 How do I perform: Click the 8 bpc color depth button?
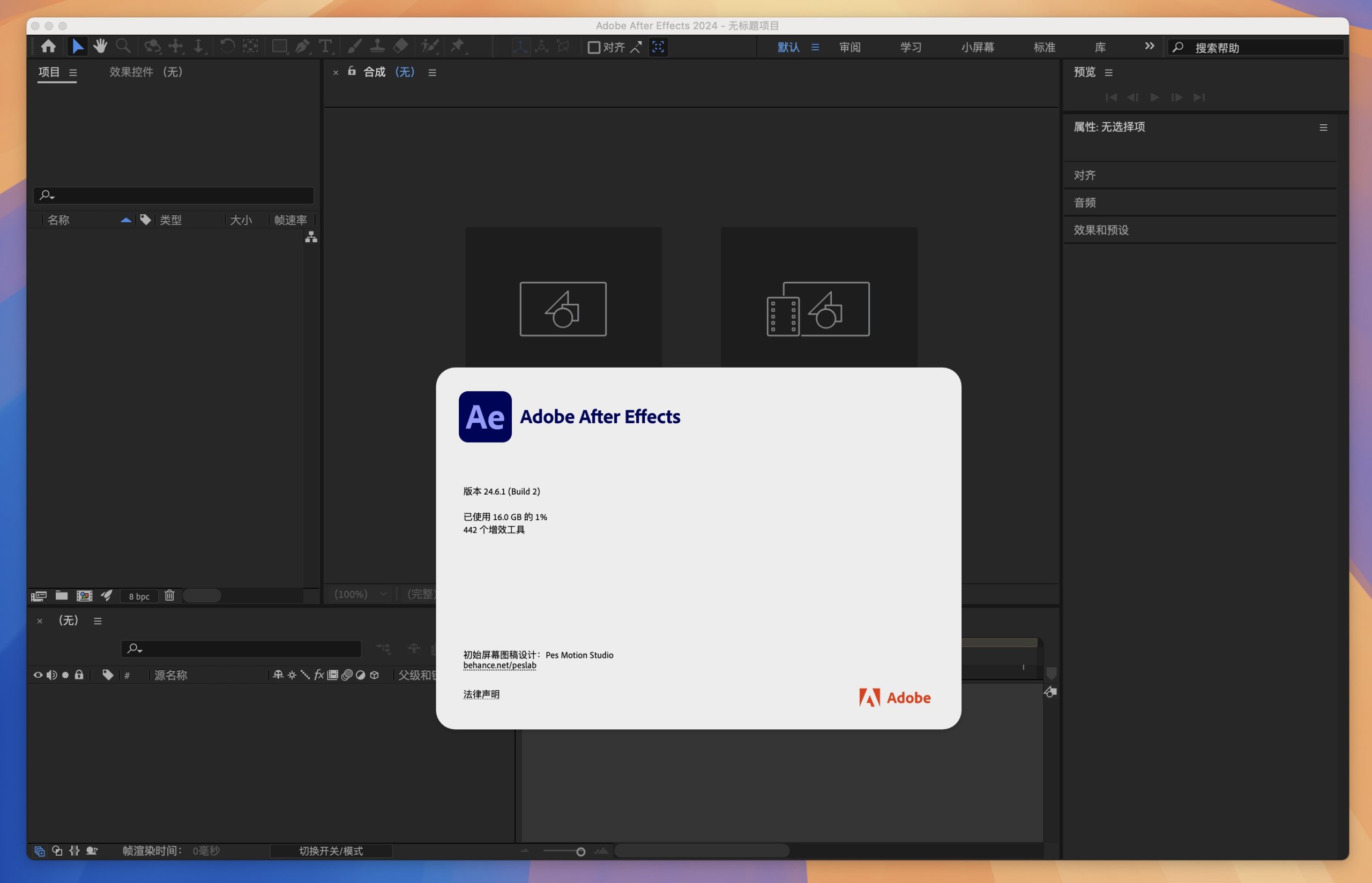[139, 596]
